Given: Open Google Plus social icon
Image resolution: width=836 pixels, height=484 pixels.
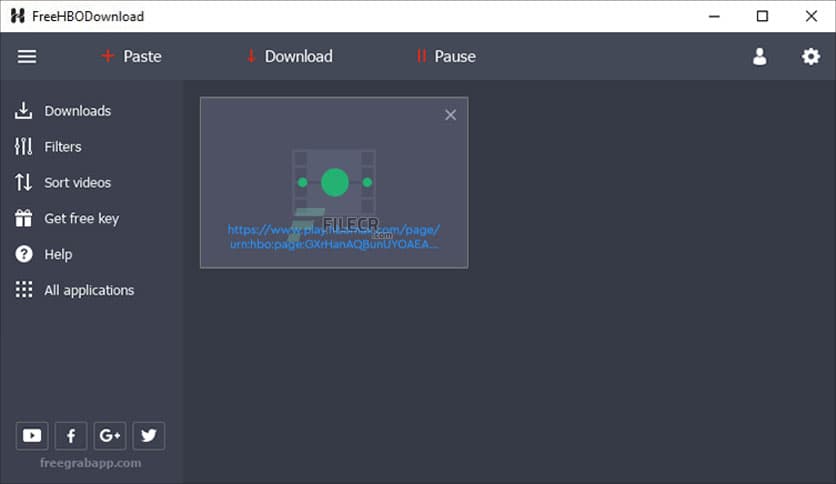Looking at the screenshot, I should 110,436.
